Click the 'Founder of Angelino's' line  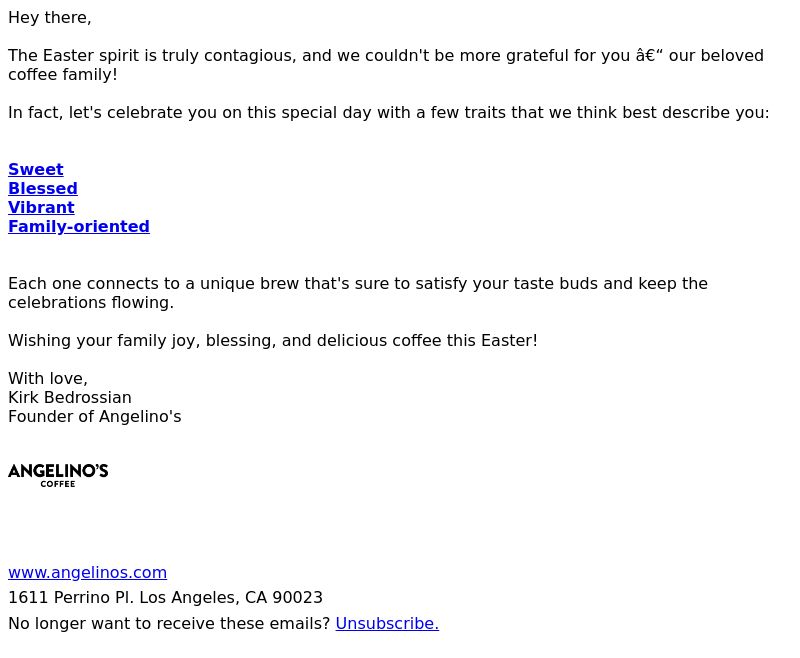(x=95, y=417)
